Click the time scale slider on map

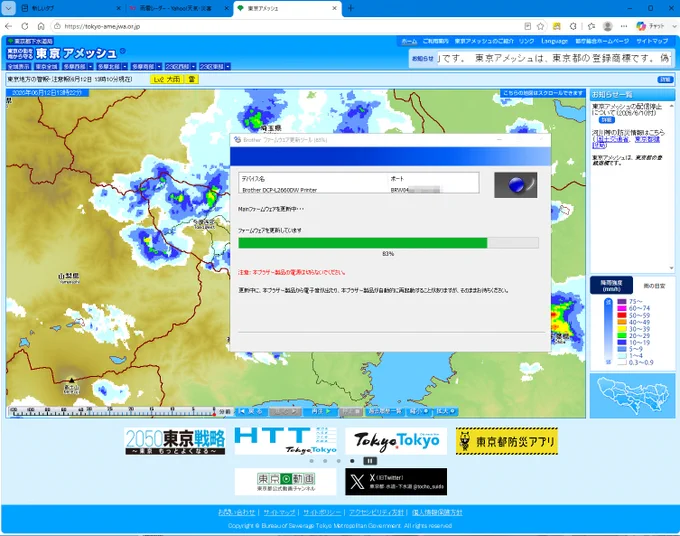tap(114, 412)
